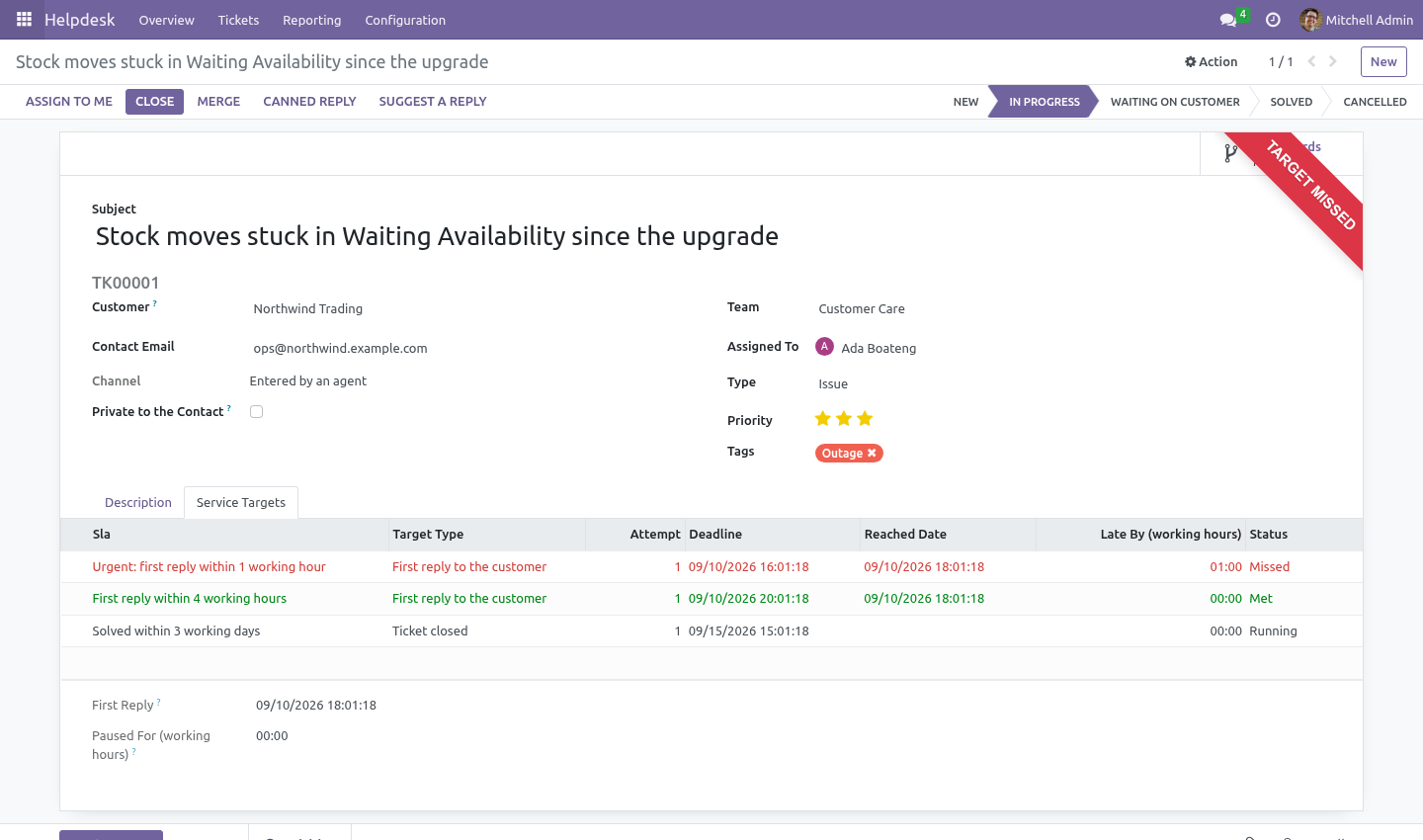Screen dimensions: 1423x840
Task: Set priority to one star
Action: tap(822, 419)
